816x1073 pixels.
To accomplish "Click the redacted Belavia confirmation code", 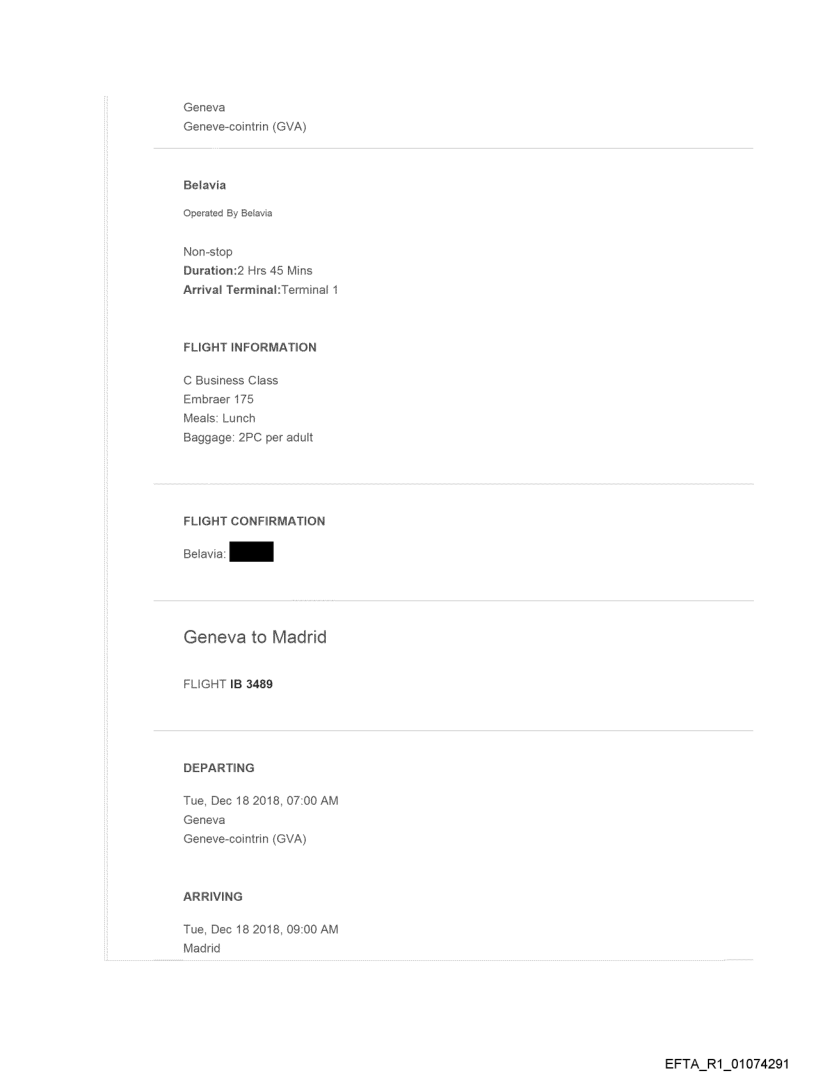I will click(x=252, y=551).
